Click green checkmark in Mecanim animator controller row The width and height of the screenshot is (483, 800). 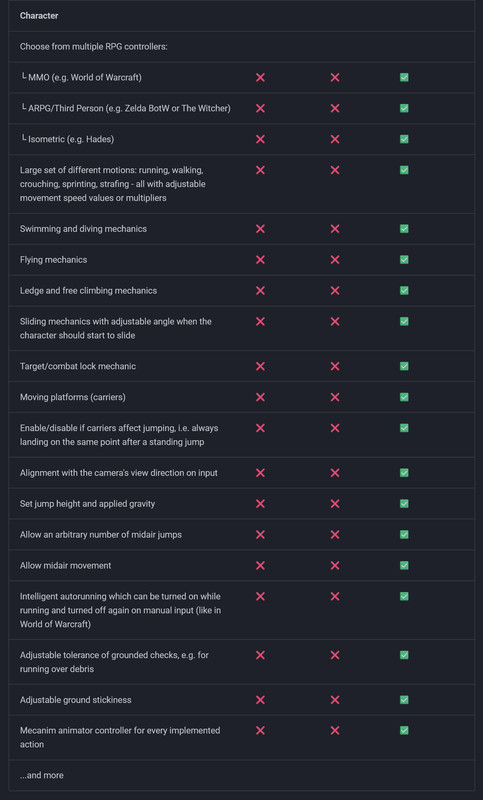(x=404, y=731)
